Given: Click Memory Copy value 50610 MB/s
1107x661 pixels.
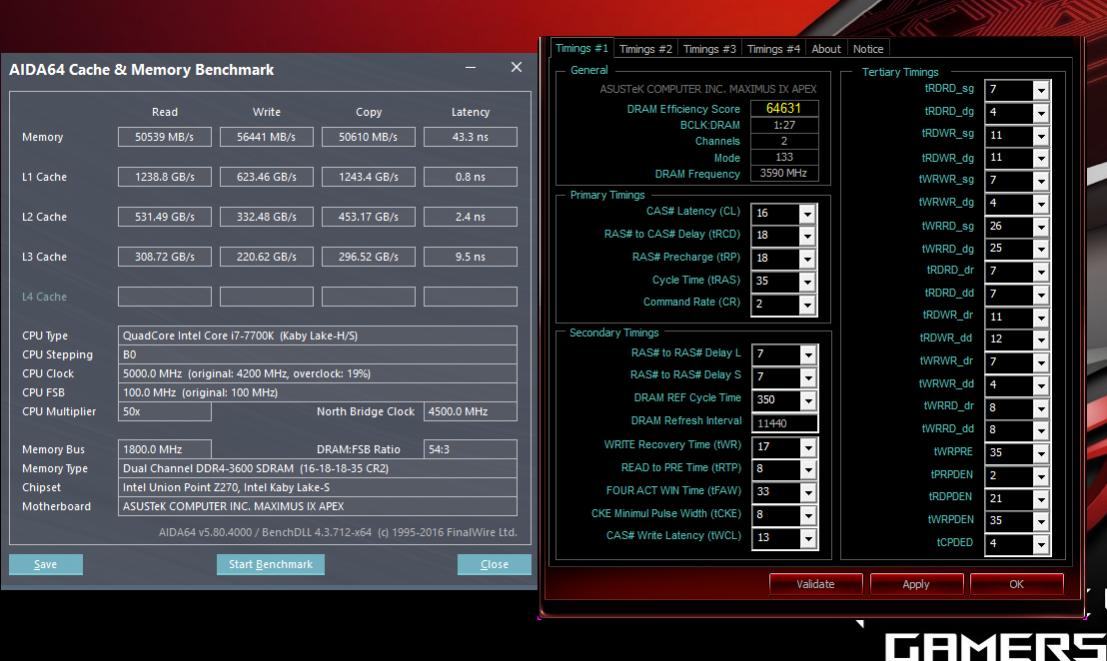Looking at the screenshot, I should pyautogui.click(x=369, y=137).
